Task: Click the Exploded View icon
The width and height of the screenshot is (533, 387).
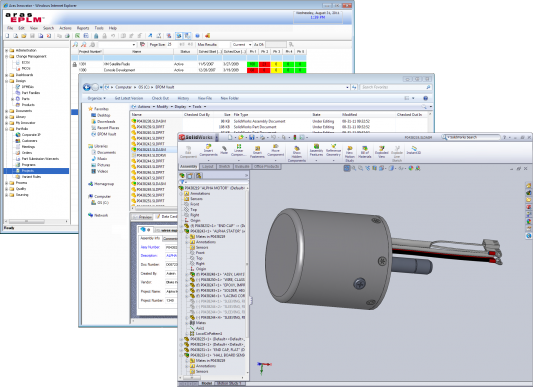Action: (382, 151)
